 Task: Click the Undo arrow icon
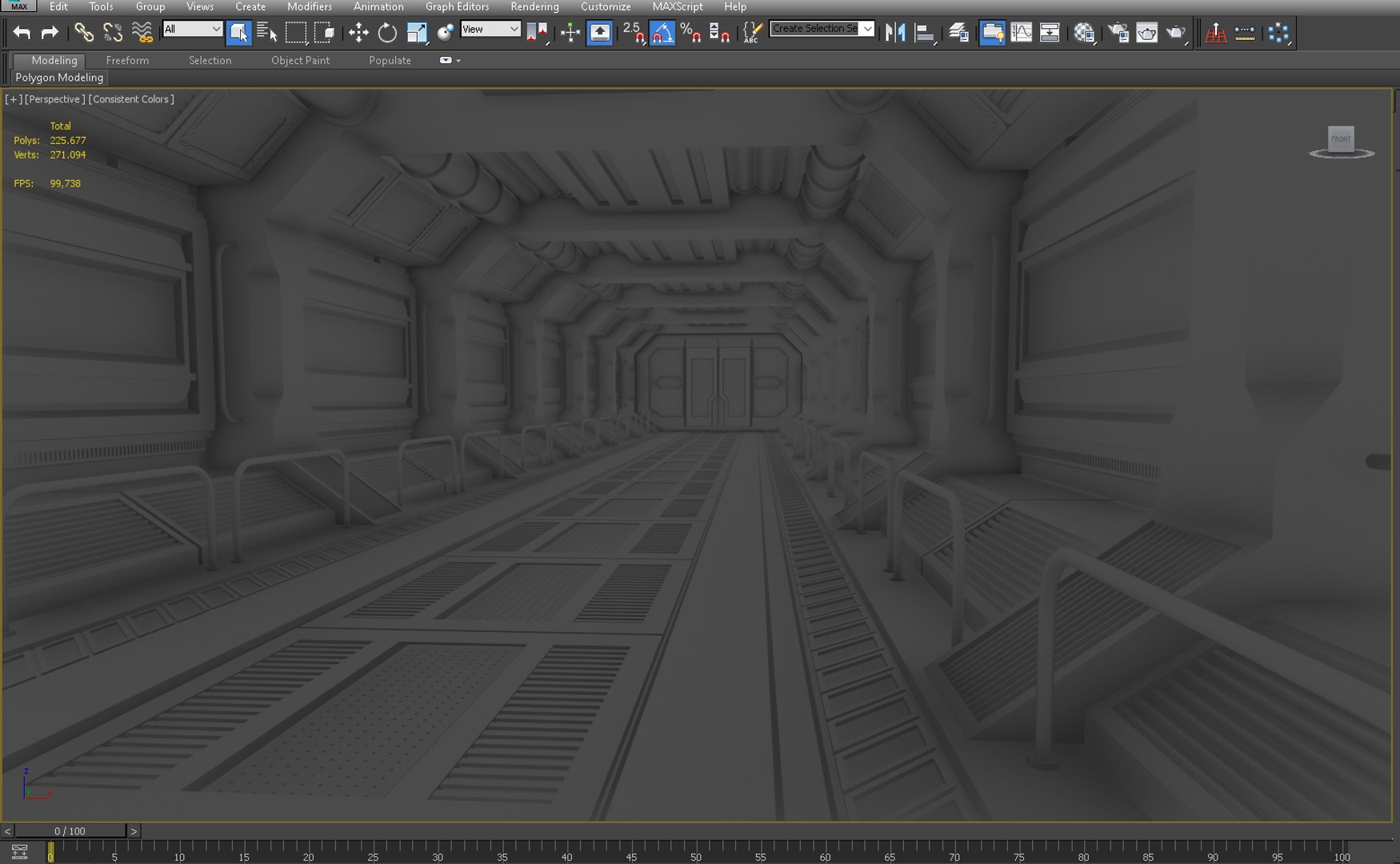tap(22, 33)
